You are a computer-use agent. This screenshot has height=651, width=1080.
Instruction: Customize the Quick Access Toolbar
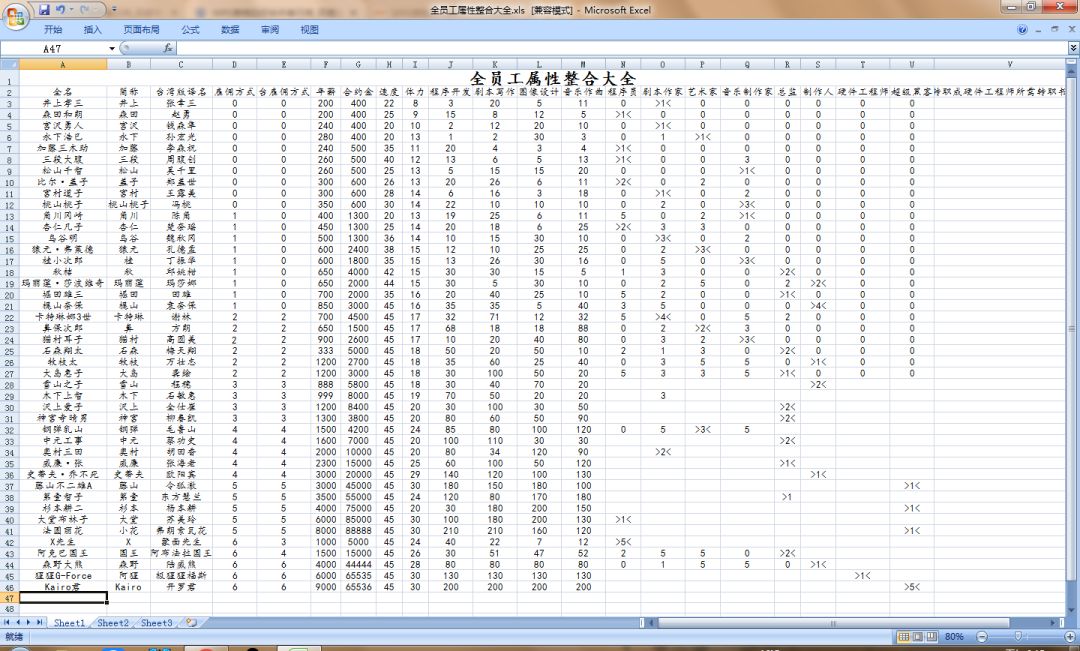114,10
